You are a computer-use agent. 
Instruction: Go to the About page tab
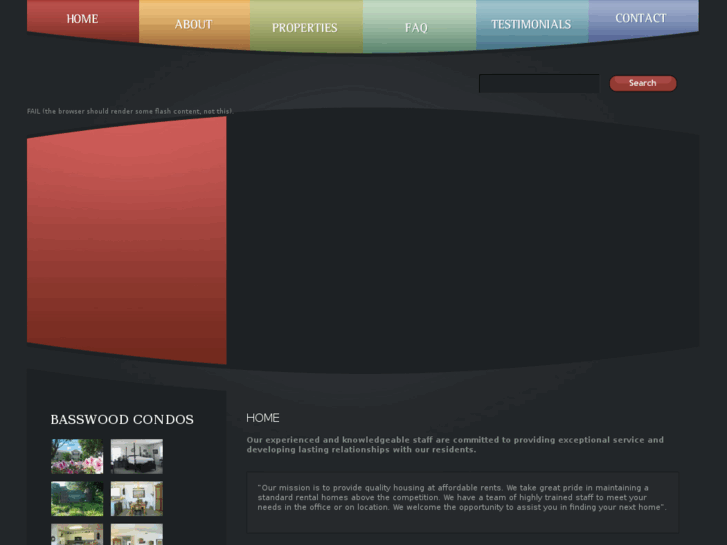(194, 24)
